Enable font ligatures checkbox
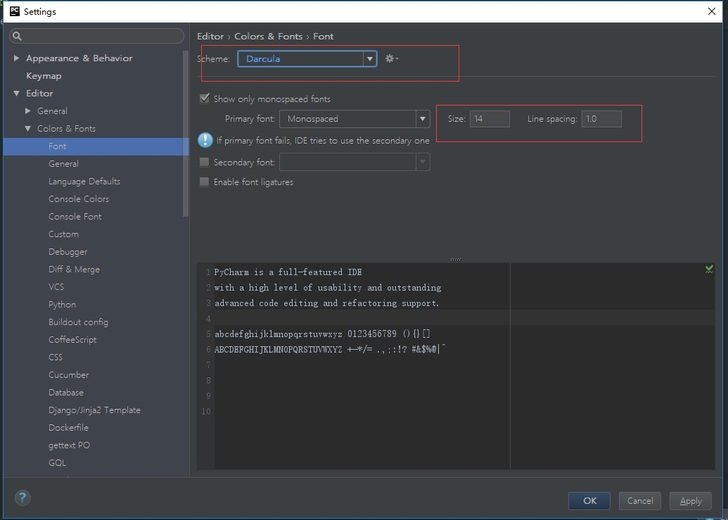Image resolution: width=728 pixels, height=520 pixels. pyautogui.click(x=204, y=182)
